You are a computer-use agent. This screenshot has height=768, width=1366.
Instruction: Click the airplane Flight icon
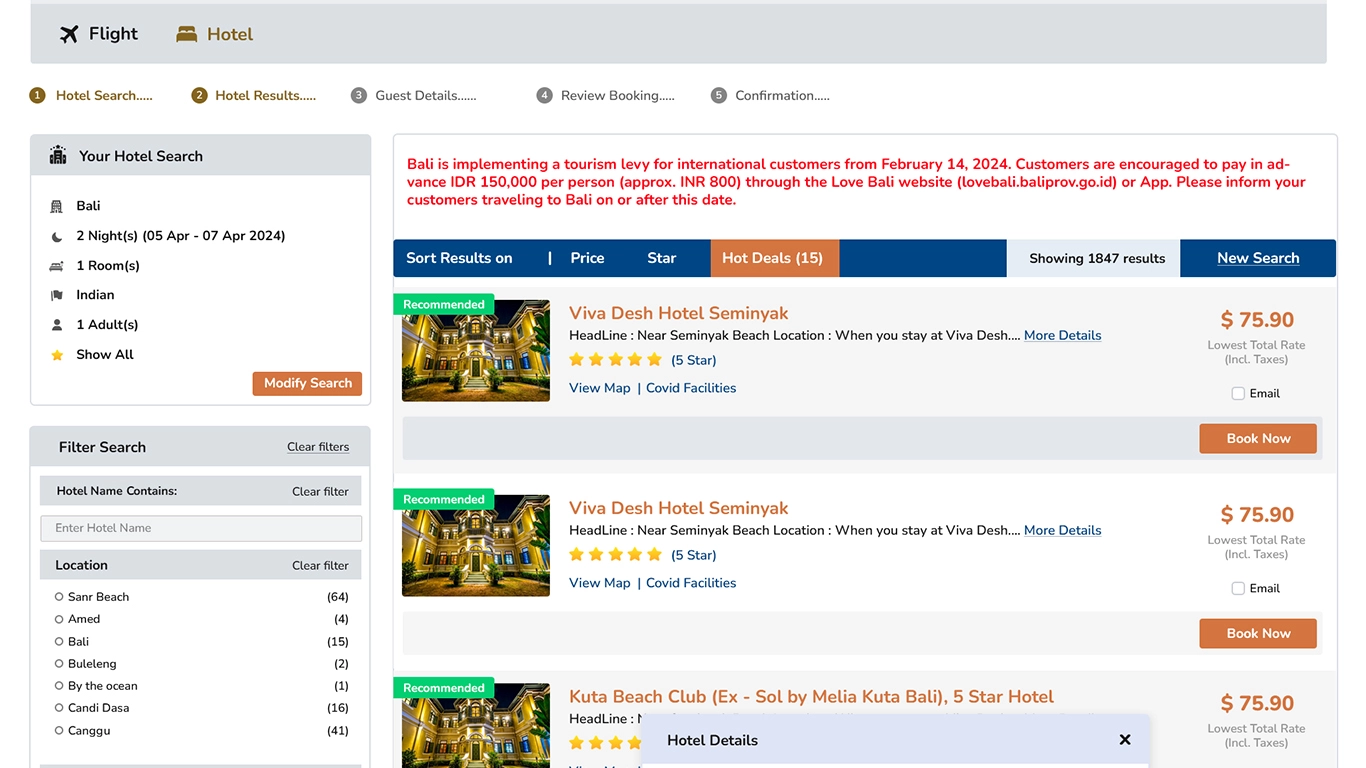[x=69, y=34]
